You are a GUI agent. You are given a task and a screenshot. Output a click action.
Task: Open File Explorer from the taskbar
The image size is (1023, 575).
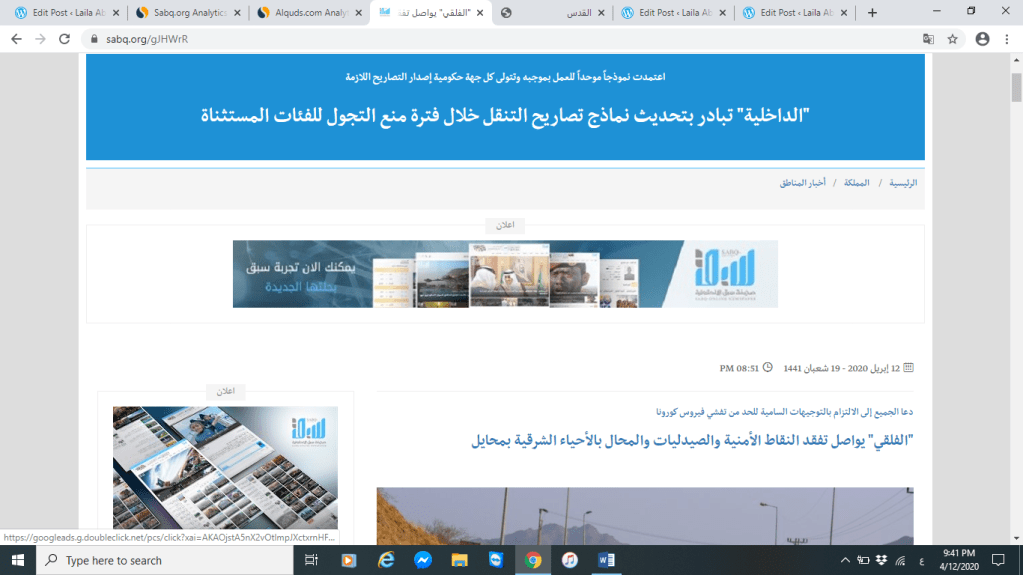[459, 560]
